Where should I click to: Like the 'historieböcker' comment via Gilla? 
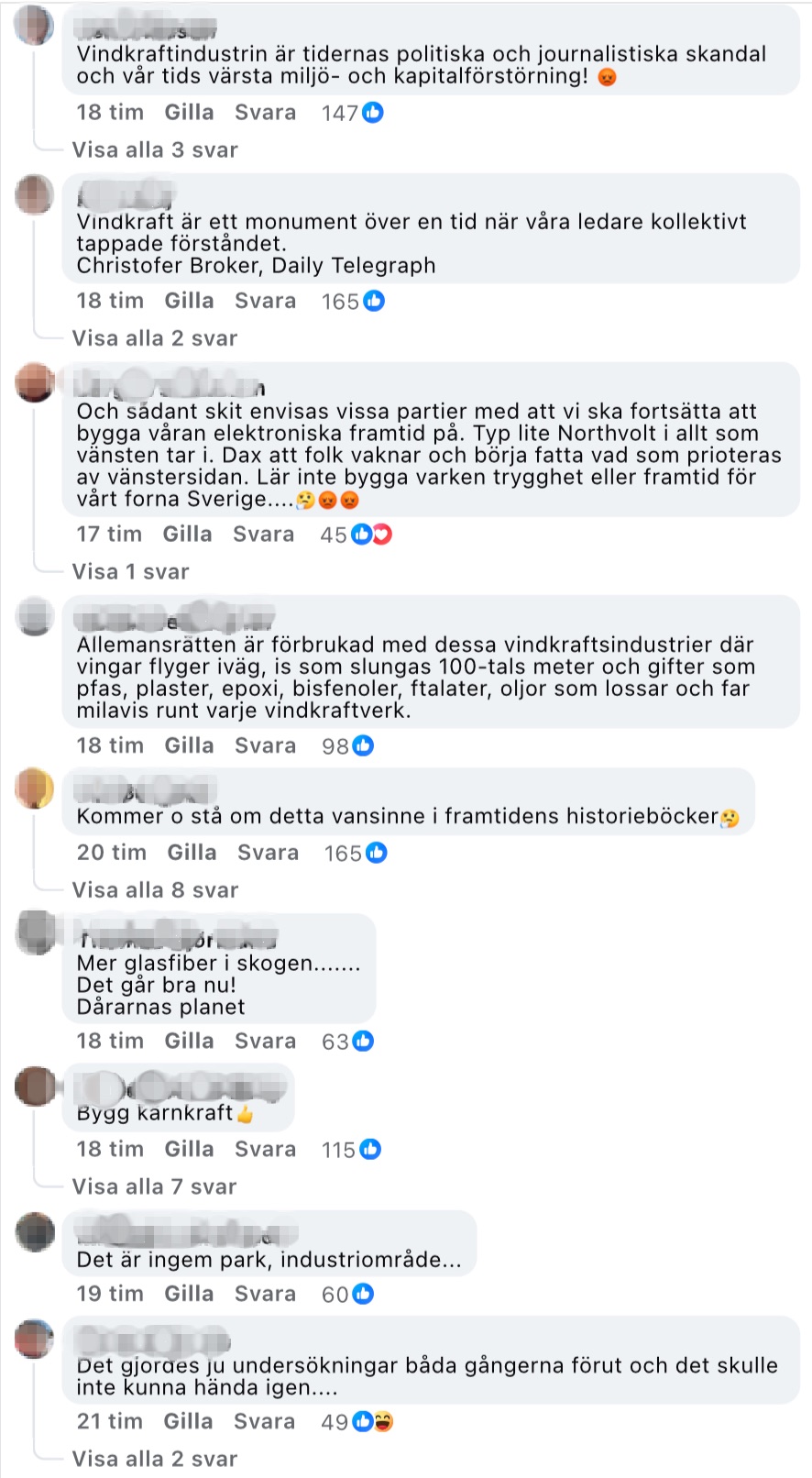click(192, 853)
